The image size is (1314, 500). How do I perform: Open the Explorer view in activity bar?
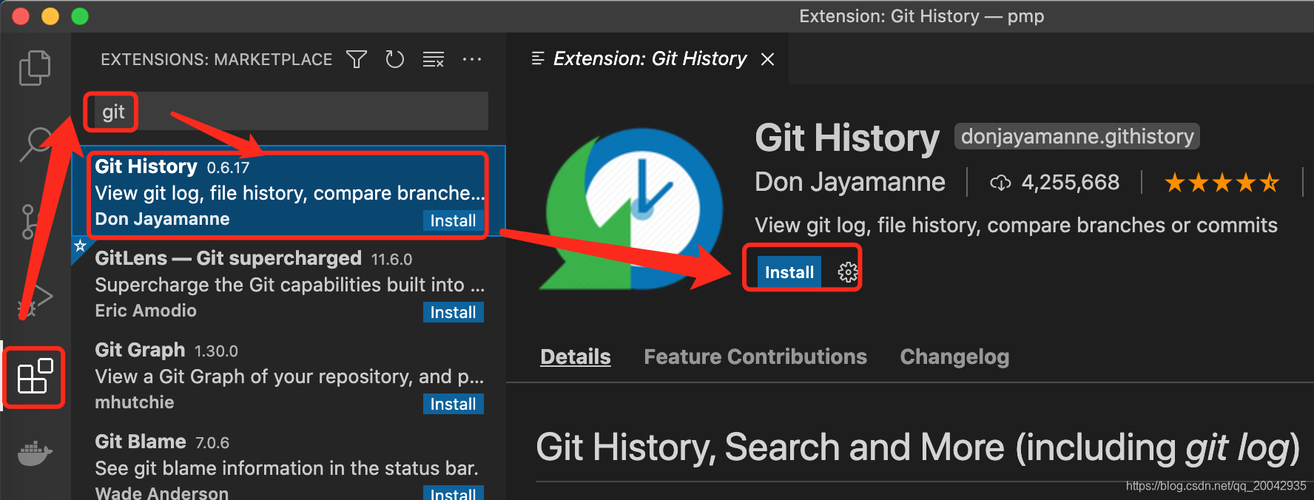36,67
